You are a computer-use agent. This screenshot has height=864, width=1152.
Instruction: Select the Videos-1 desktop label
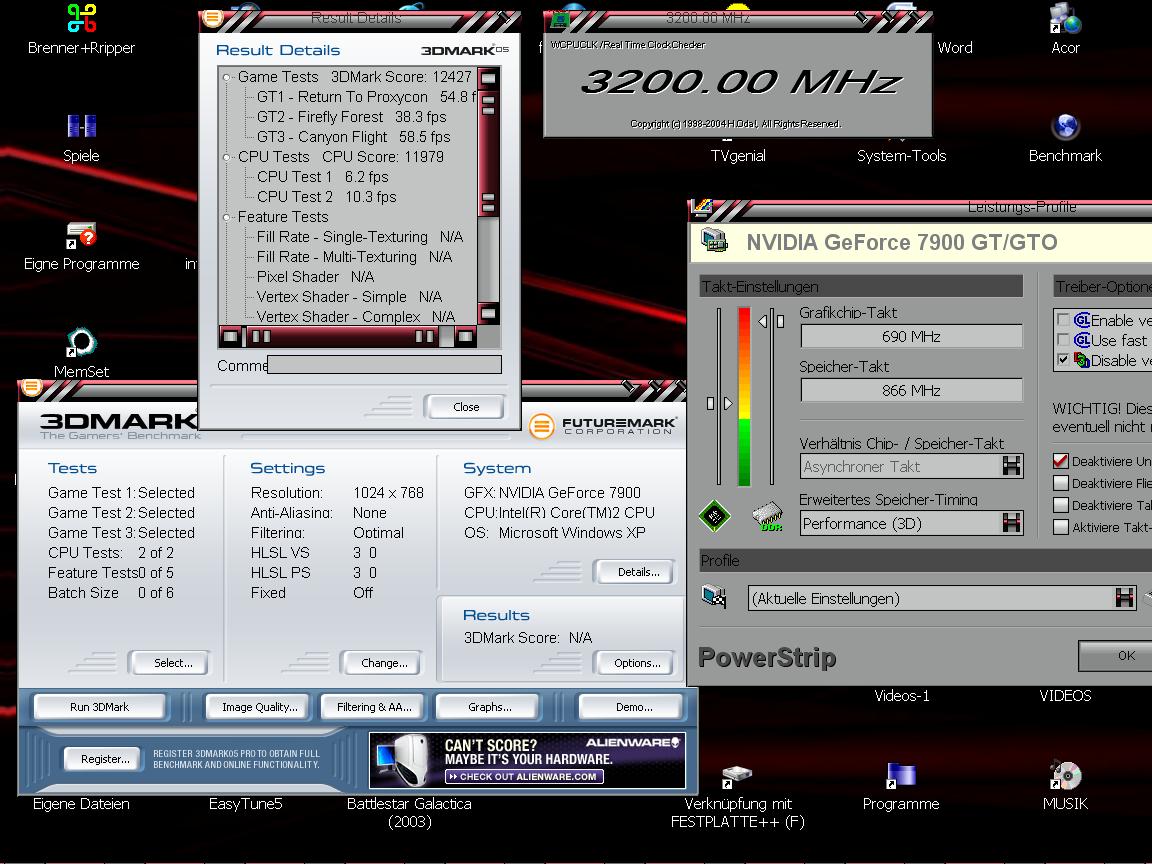pos(901,695)
